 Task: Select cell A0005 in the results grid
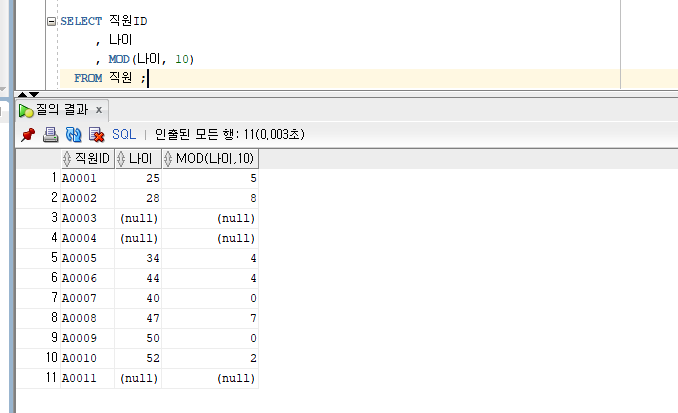tap(87, 258)
